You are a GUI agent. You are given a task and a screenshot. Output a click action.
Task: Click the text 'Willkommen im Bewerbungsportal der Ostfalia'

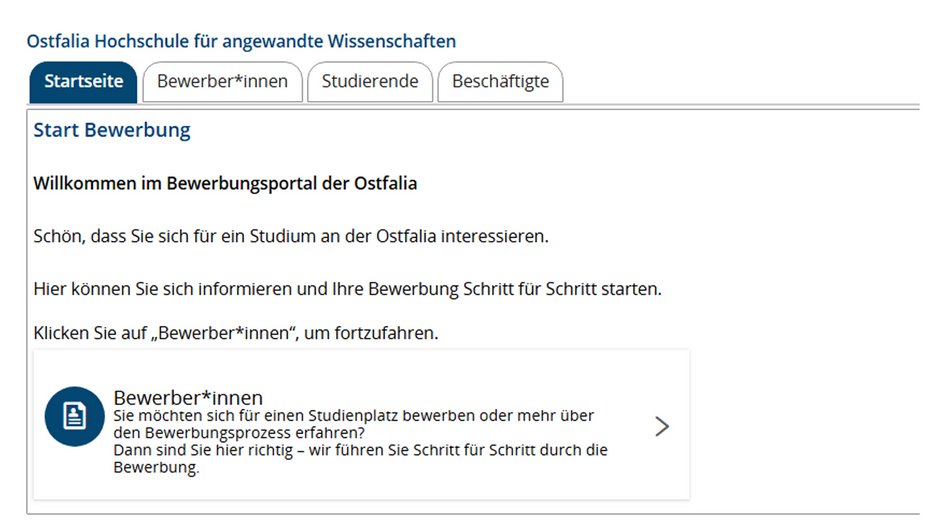tap(225, 183)
